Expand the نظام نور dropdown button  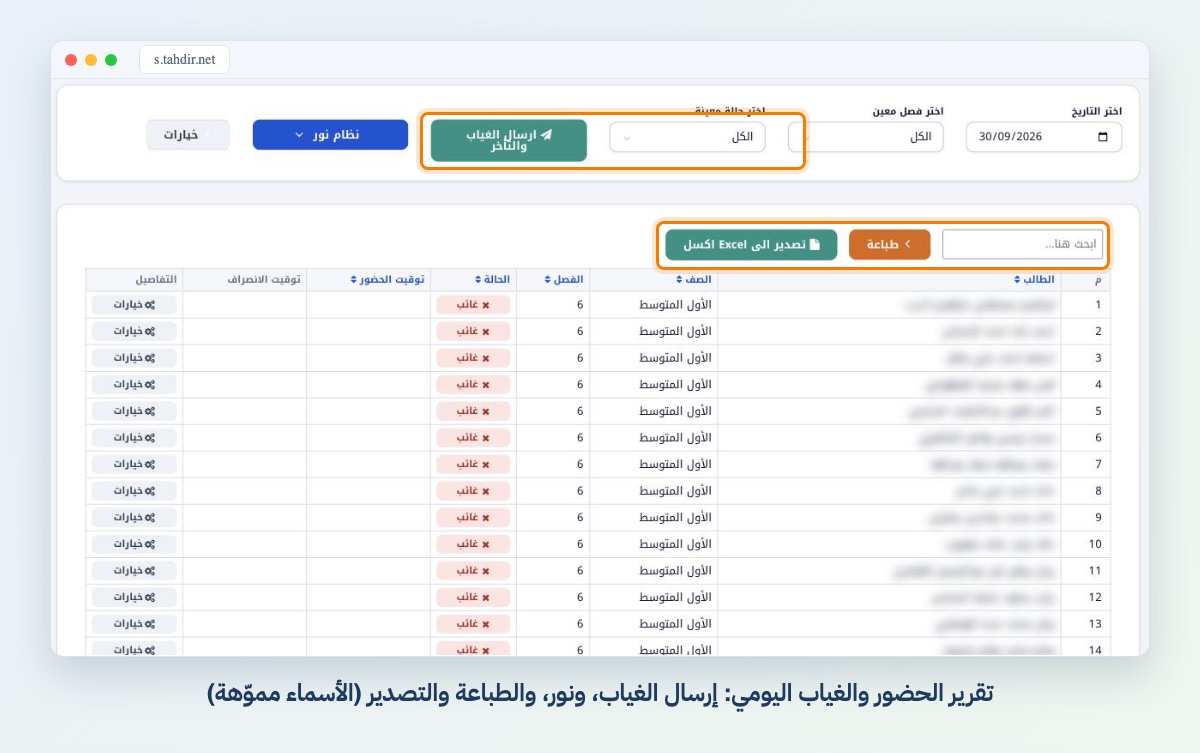tap(330, 135)
